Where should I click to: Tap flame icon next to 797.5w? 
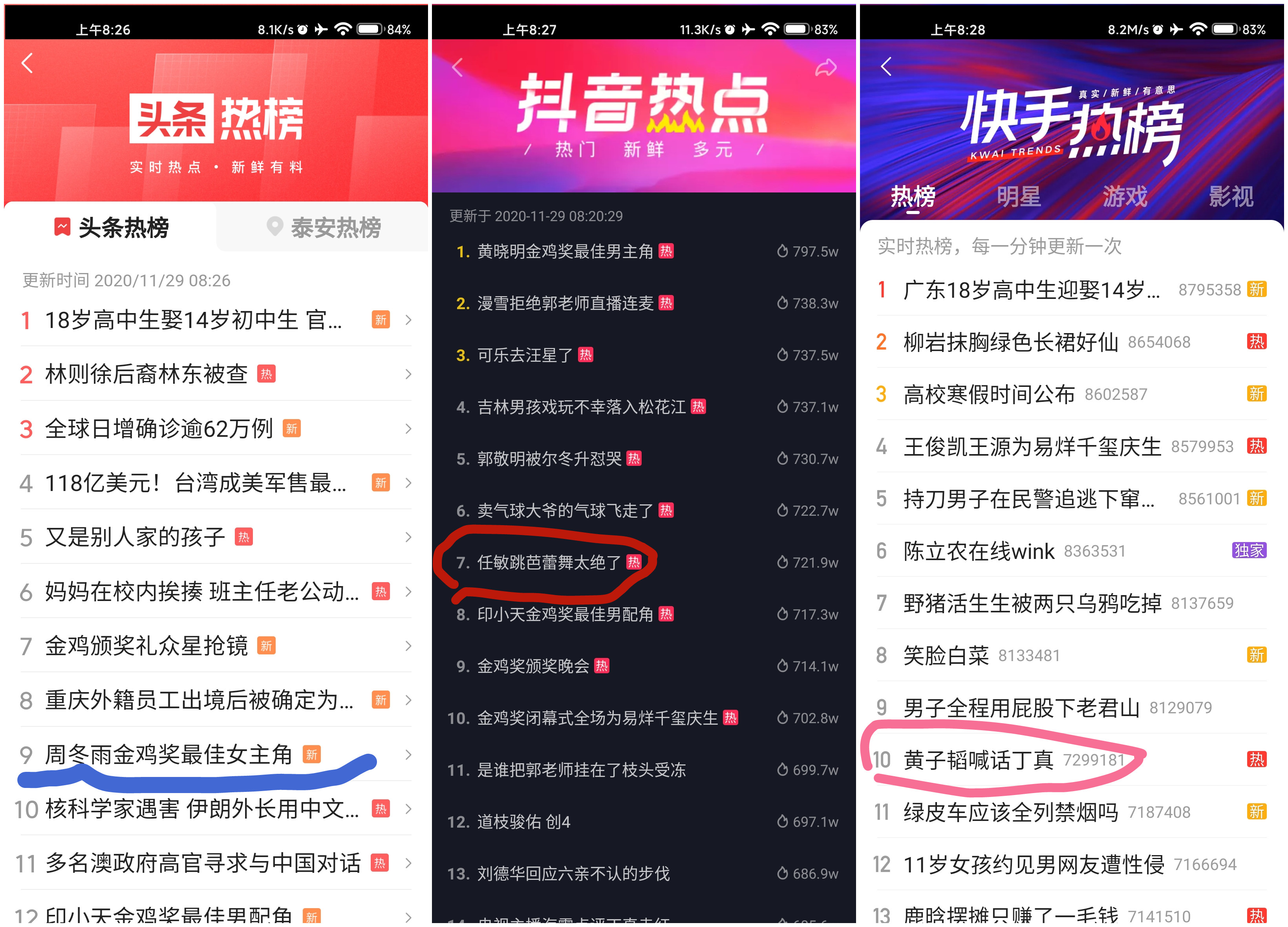click(x=782, y=251)
